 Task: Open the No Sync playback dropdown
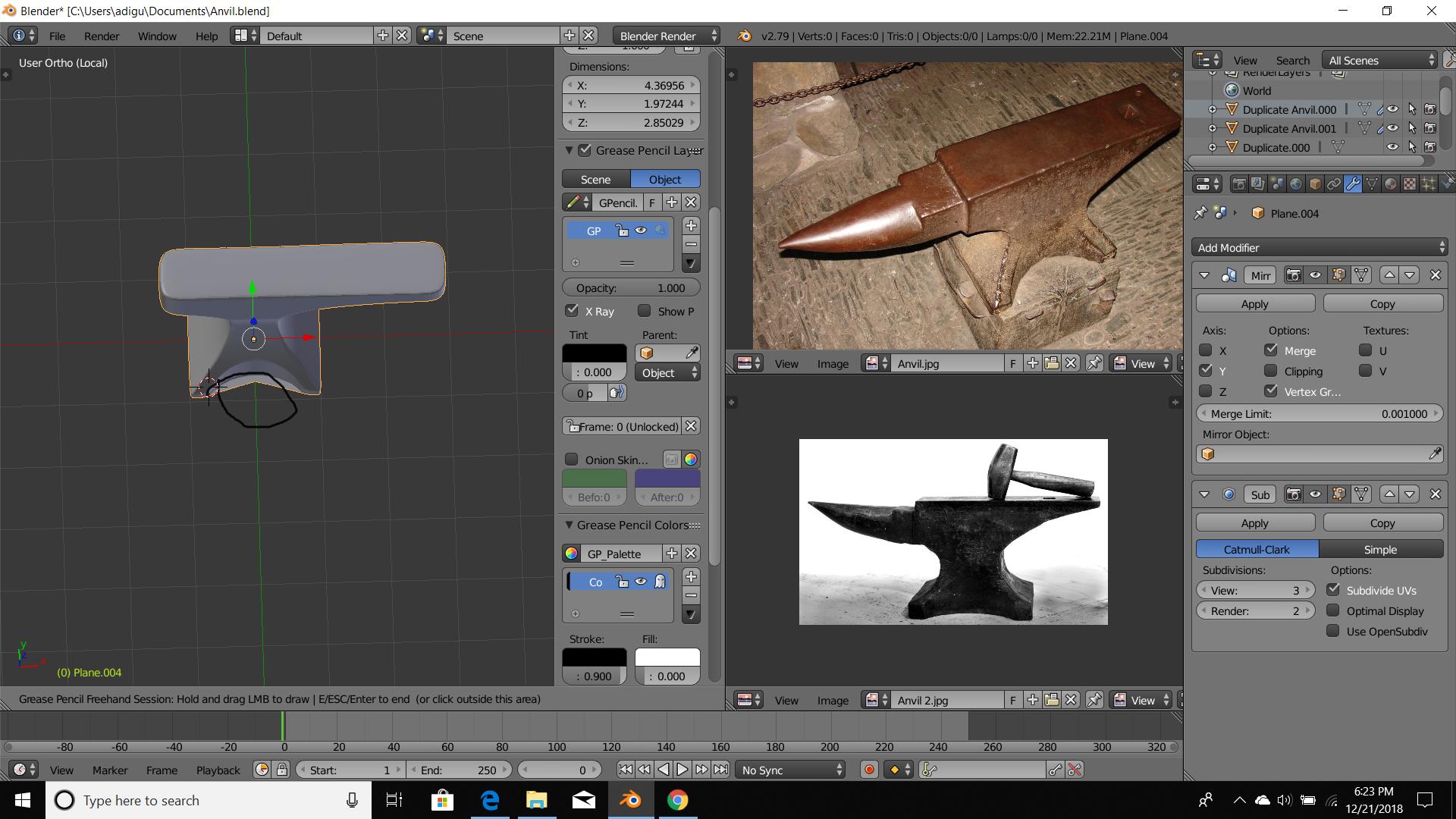click(790, 770)
